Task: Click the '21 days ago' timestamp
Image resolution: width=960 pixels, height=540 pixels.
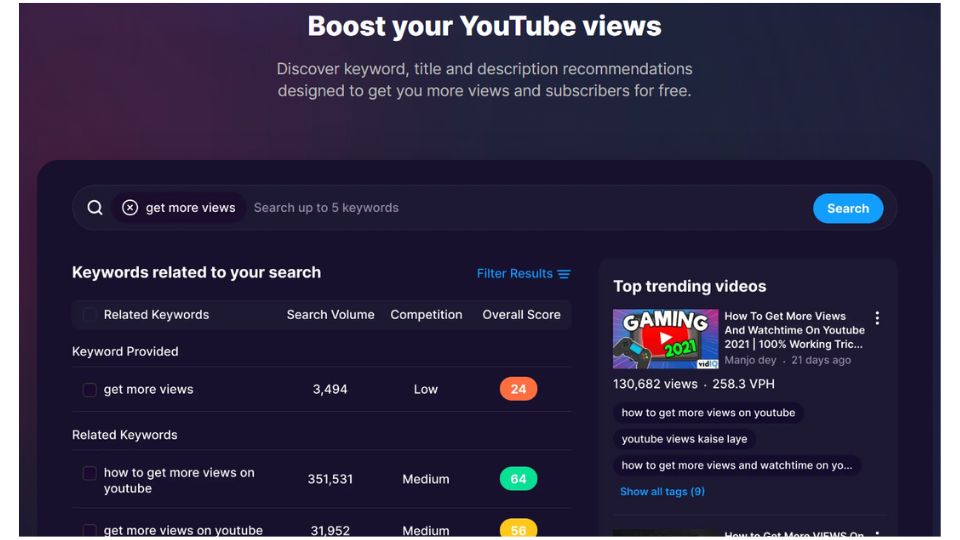Action: (x=821, y=360)
